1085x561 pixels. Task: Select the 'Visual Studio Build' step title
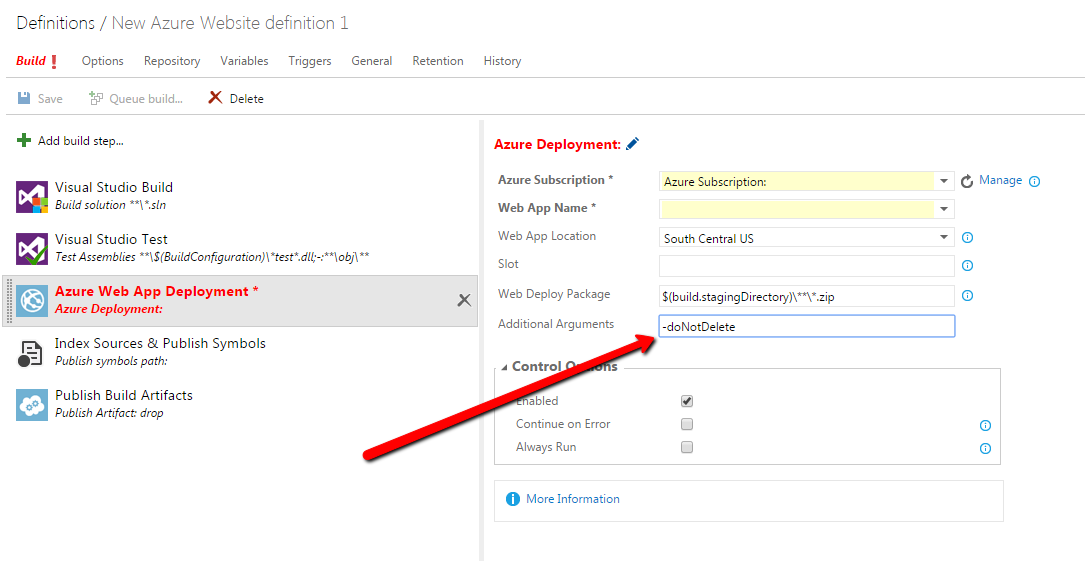[114, 187]
